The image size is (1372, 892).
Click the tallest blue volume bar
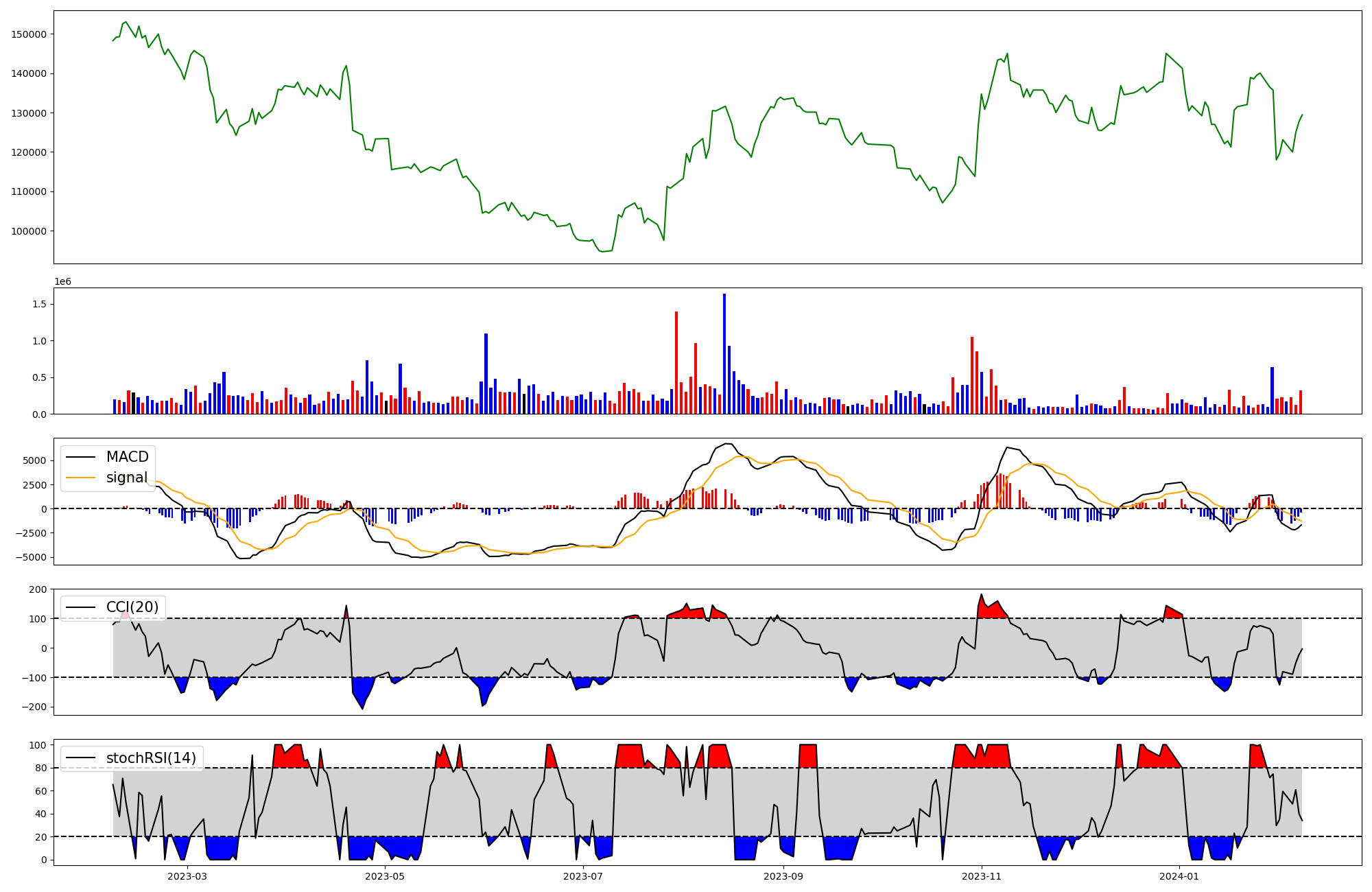(x=724, y=353)
